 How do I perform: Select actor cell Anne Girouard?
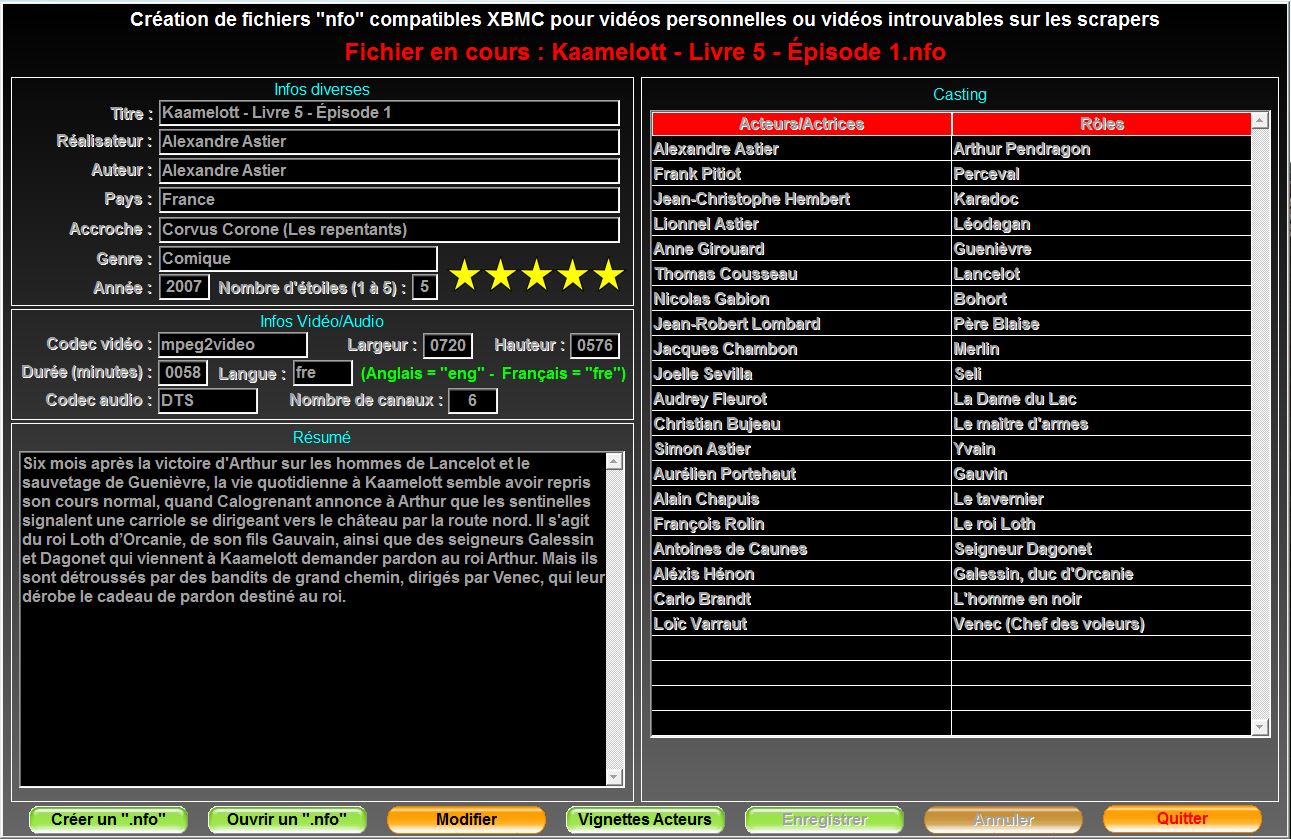coord(801,249)
